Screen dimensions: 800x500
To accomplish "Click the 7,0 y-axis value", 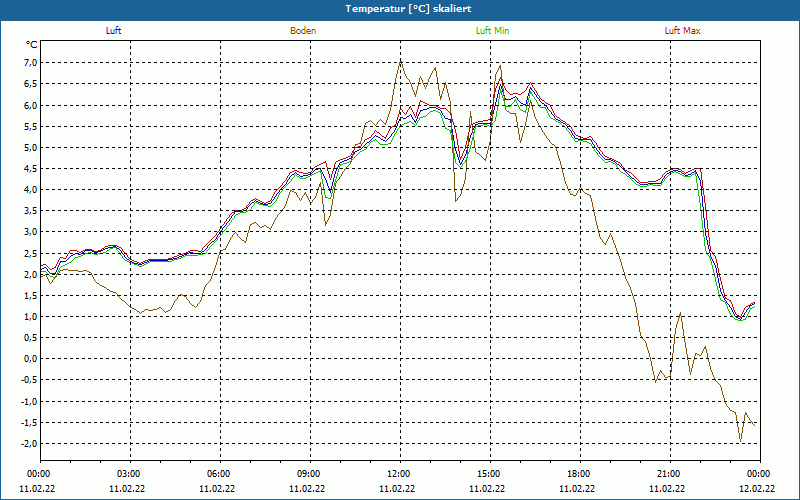I will tap(31, 63).
